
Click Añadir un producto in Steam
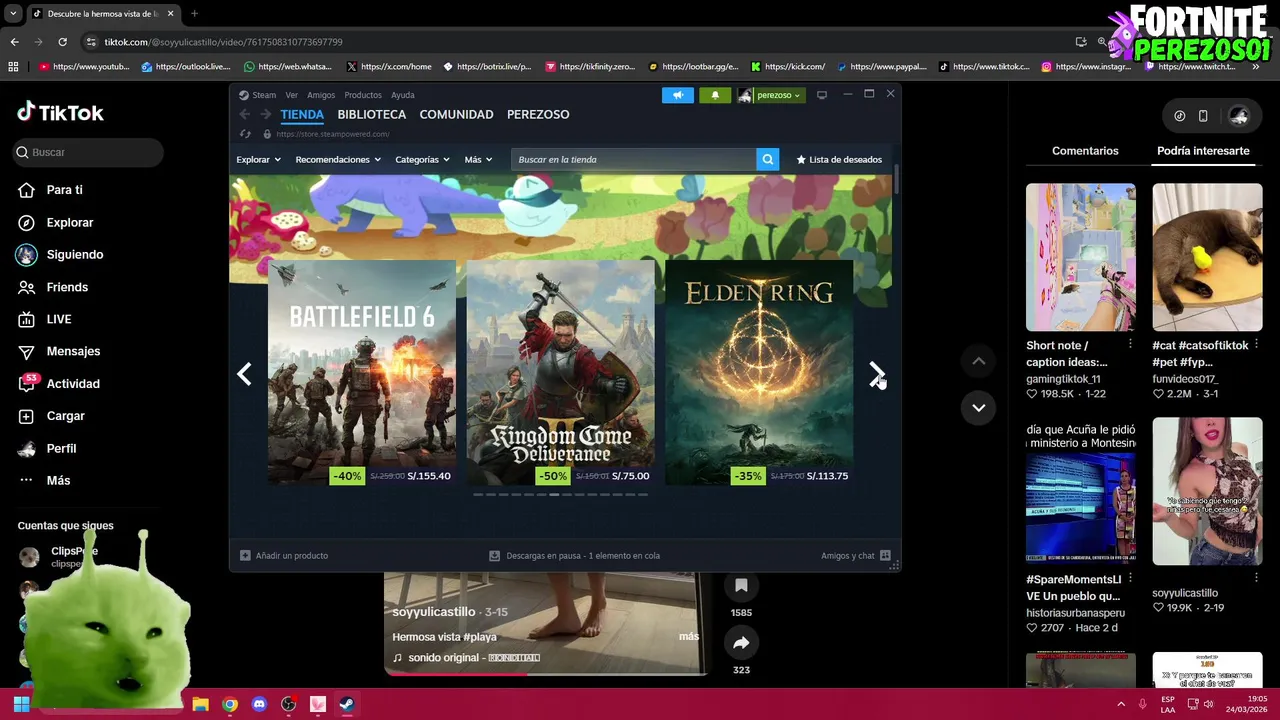284,555
